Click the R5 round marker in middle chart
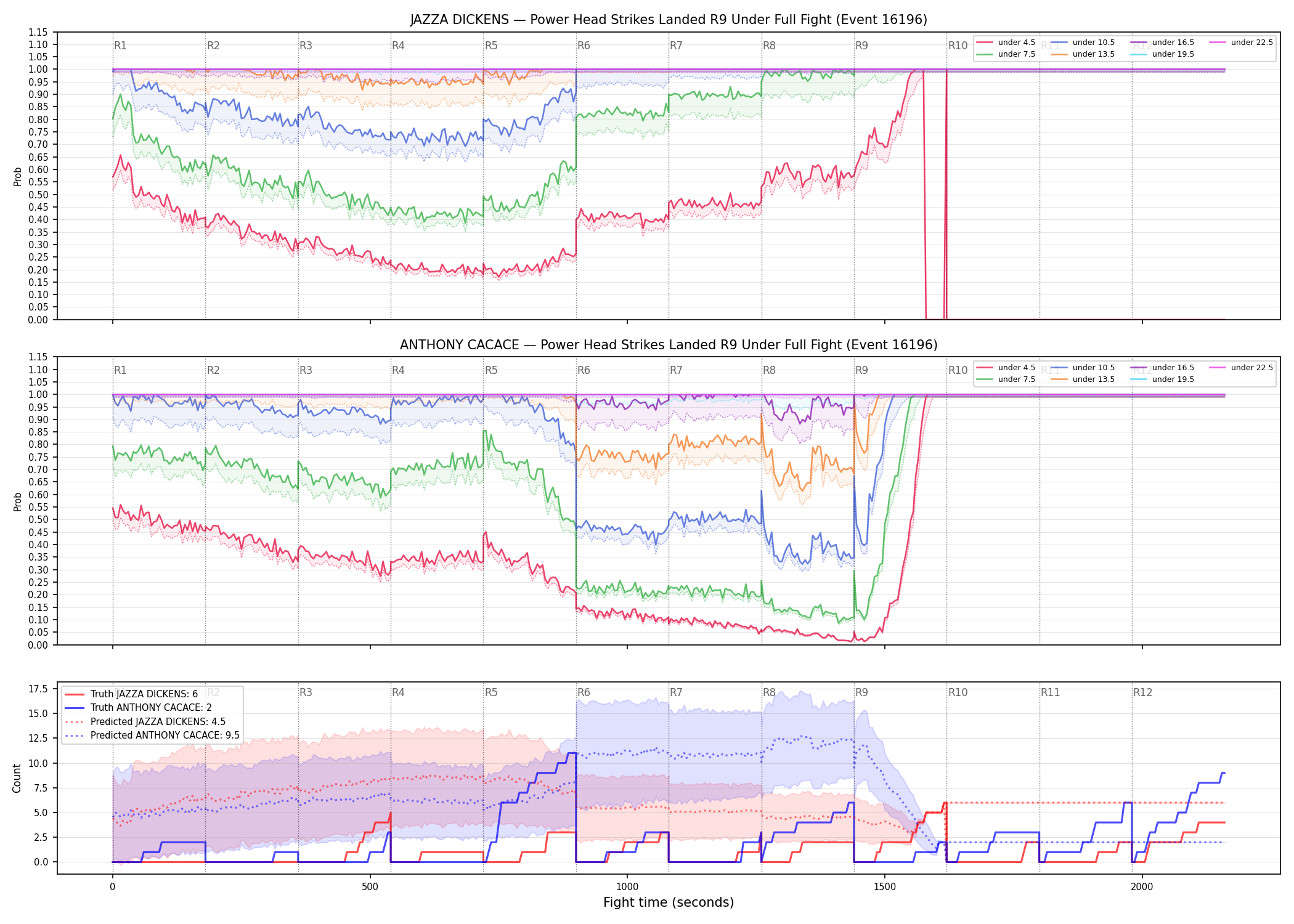 (x=491, y=370)
